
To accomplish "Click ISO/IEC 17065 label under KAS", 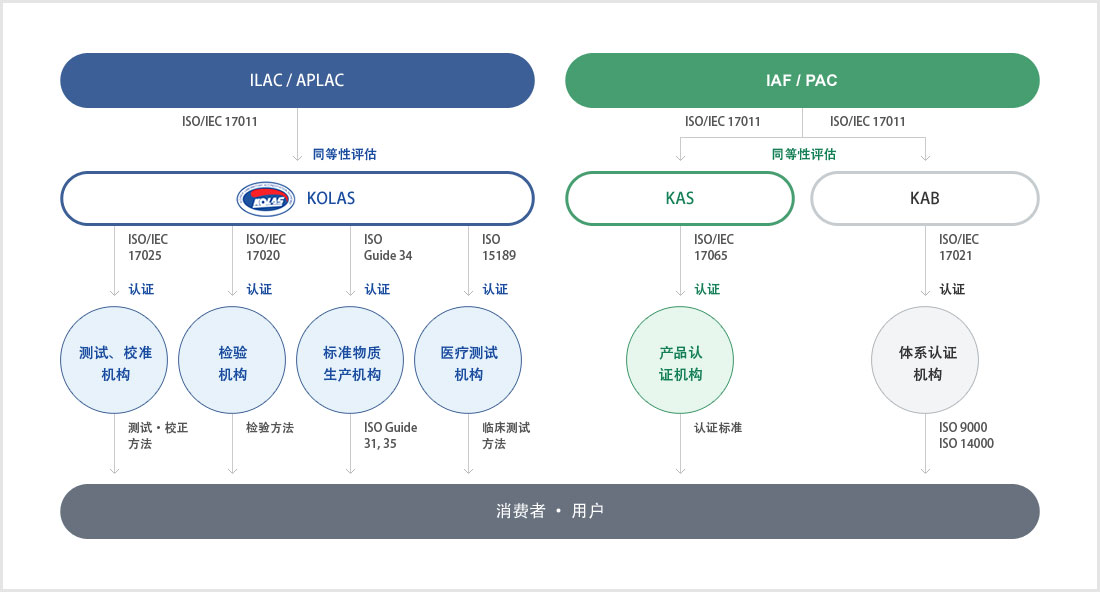I will click(714, 248).
